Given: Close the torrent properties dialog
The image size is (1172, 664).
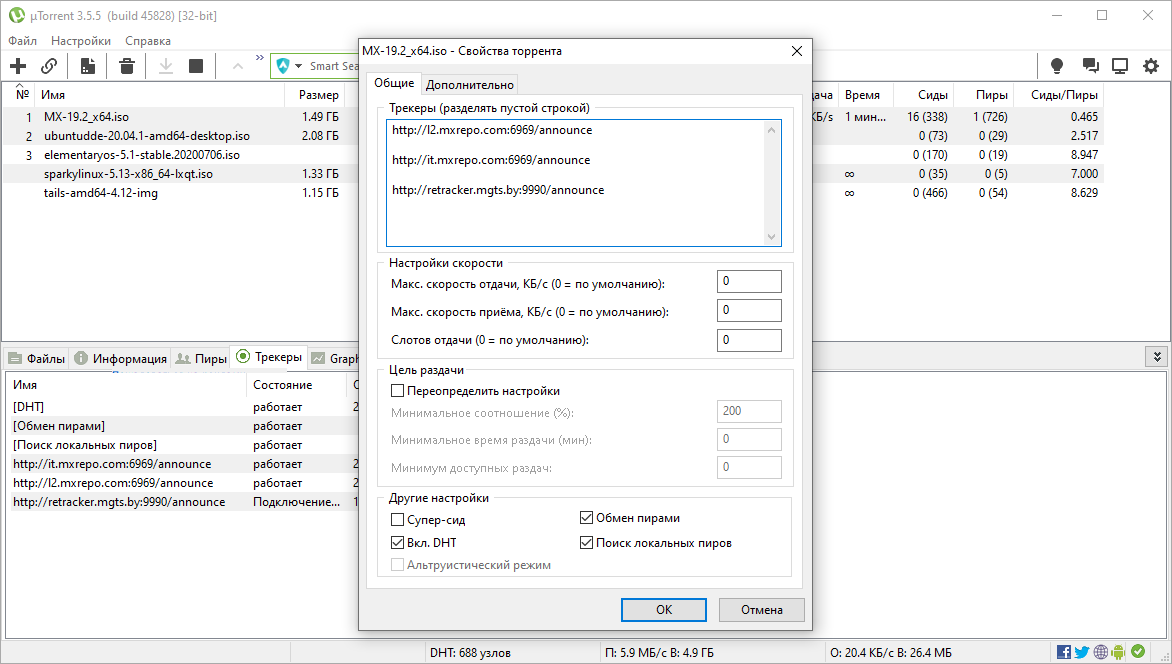Looking at the screenshot, I should point(797,51).
